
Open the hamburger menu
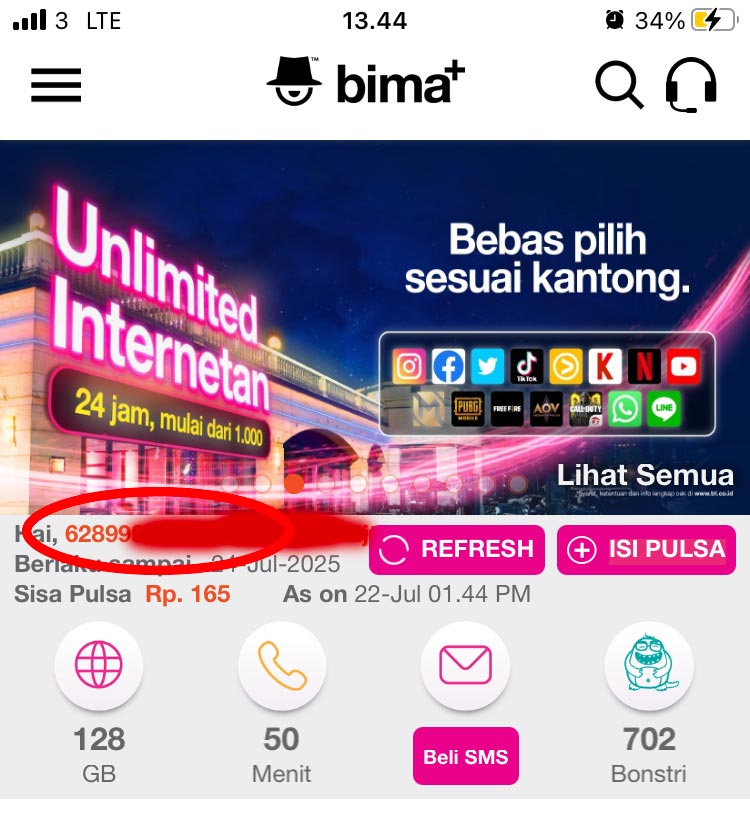pos(56,84)
